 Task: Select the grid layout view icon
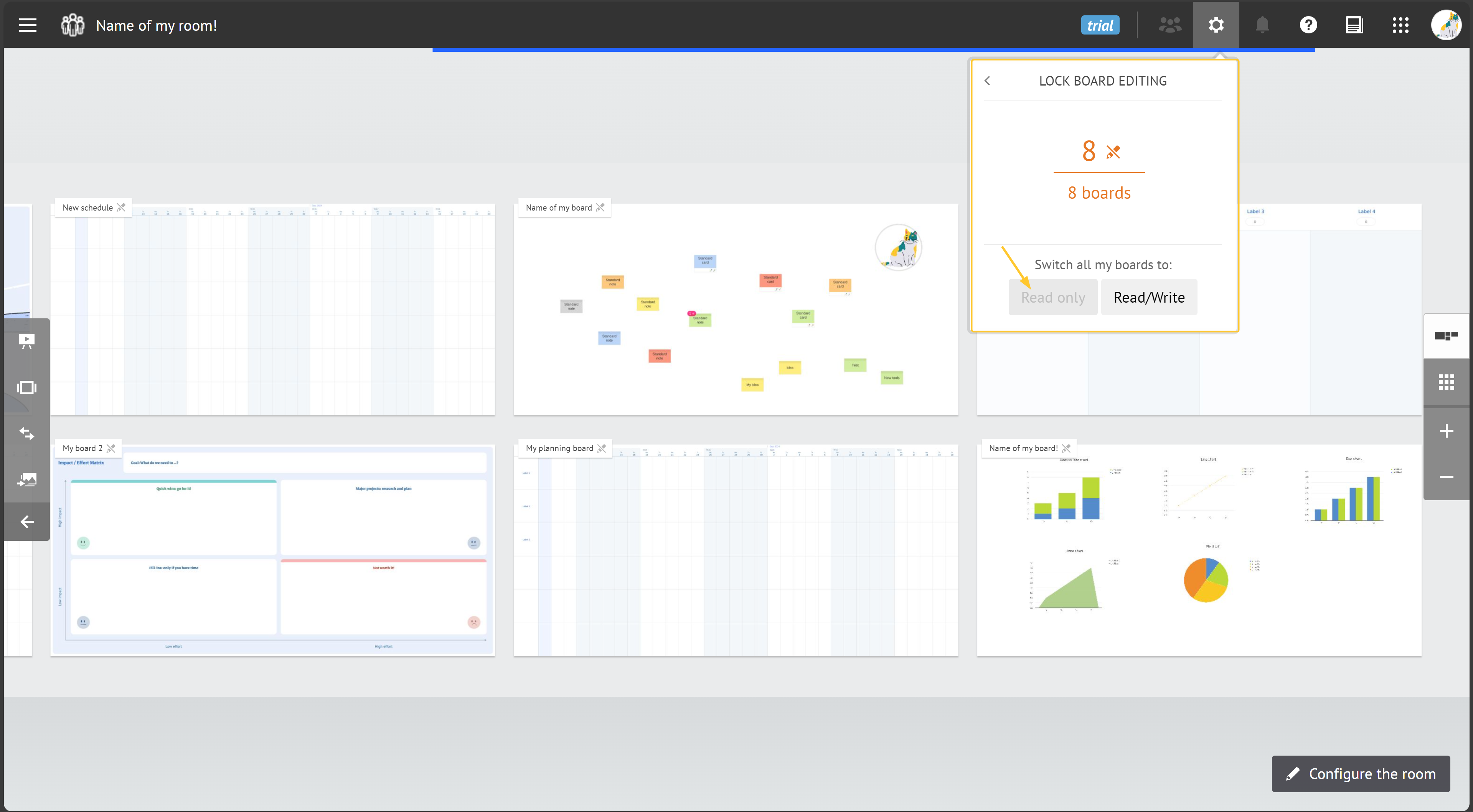1446,382
